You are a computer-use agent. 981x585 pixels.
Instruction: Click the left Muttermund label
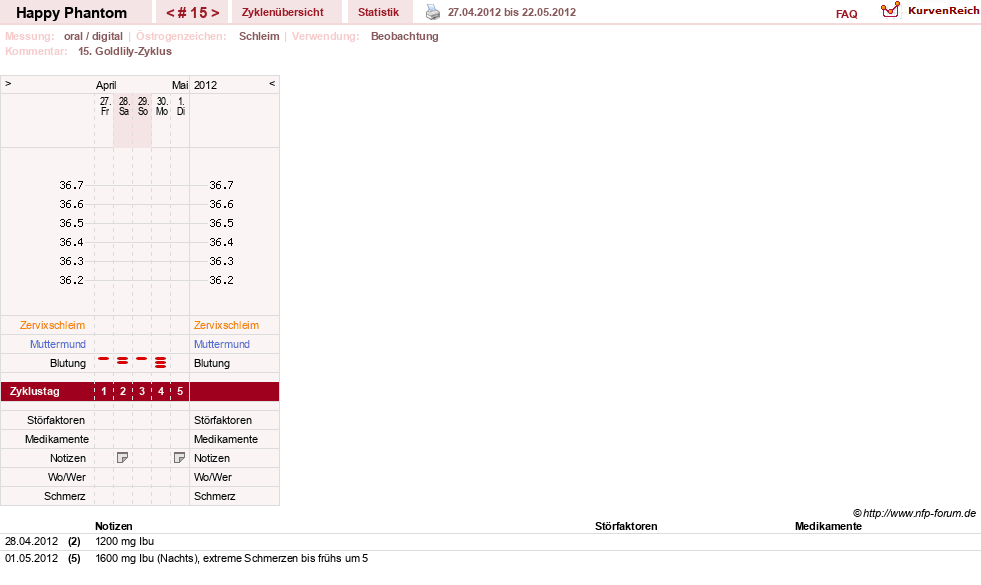pyautogui.click(x=58, y=344)
